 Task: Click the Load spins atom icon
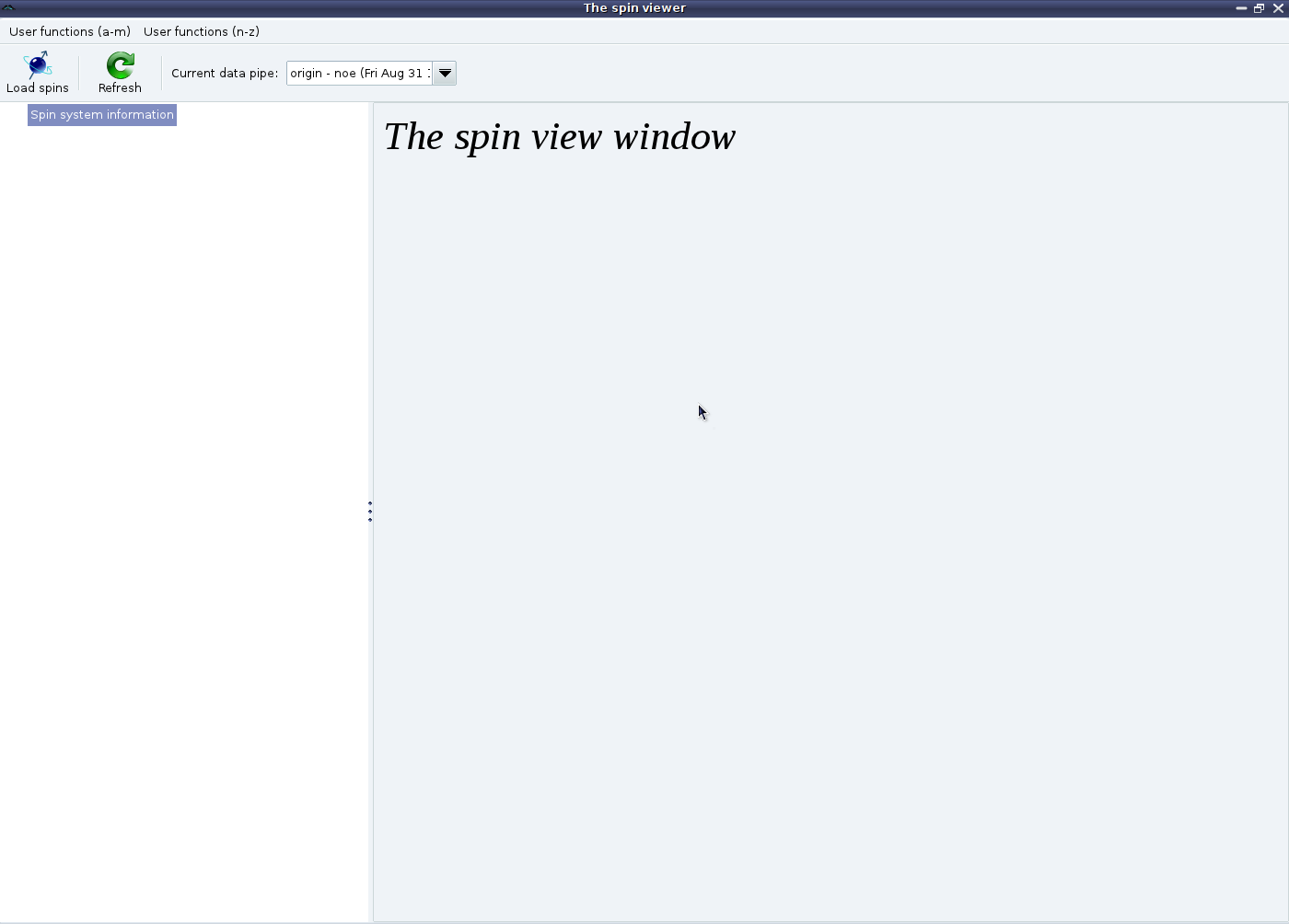[38, 64]
